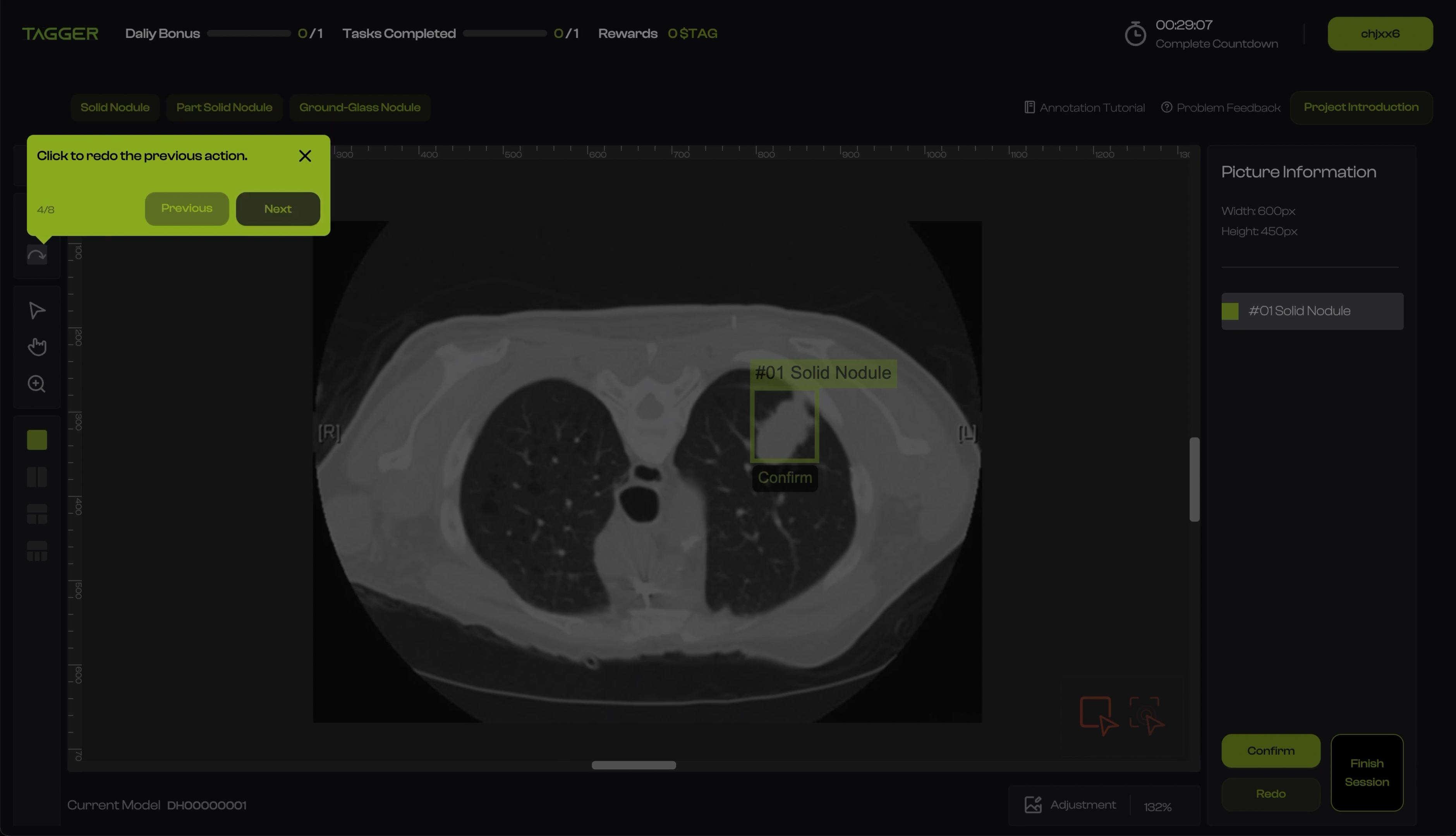1456x836 pixels.
Task: Select #01 Solid Nodule list entry
Action: [1312, 311]
